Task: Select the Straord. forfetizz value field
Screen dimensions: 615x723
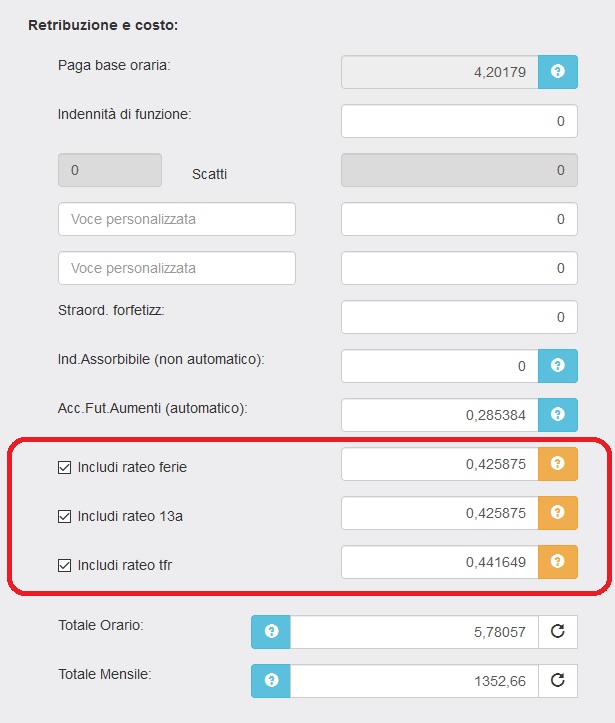Action: (x=459, y=317)
